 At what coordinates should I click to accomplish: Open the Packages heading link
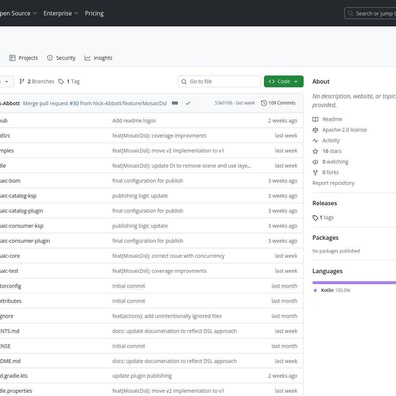[x=325, y=238]
